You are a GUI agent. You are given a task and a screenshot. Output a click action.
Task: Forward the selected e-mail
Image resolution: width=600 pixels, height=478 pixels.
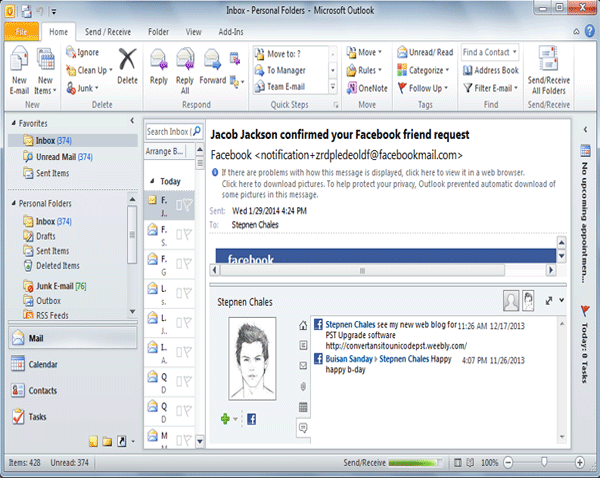point(213,67)
